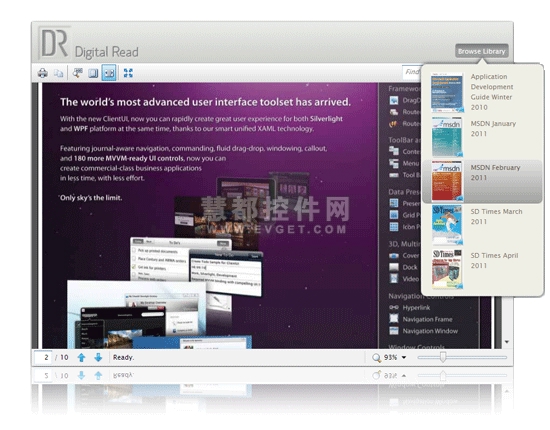Click the 'Only sky's the limit.' text
This screenshot has width=550, height=430.
91,197
